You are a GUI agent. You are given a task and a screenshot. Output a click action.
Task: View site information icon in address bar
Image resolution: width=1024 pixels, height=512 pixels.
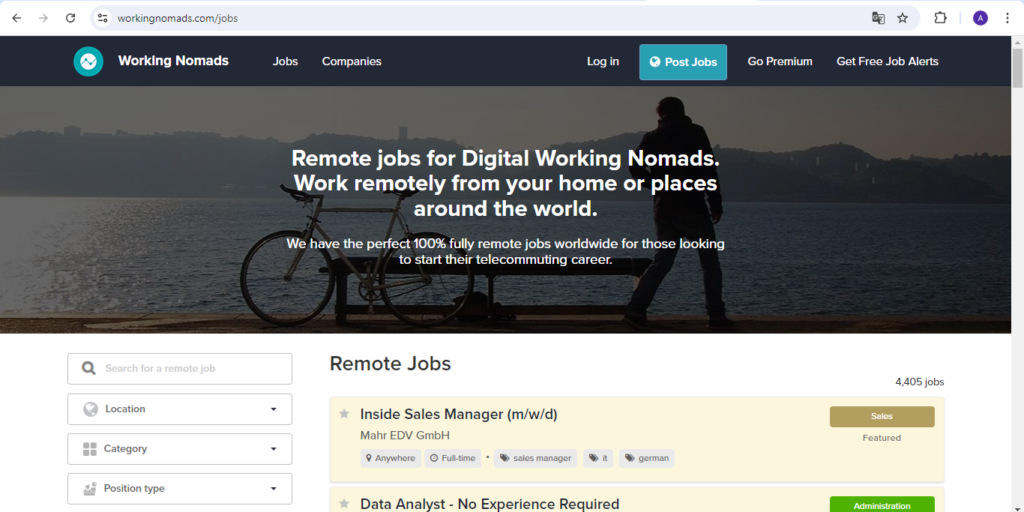(x=102, y=18)
